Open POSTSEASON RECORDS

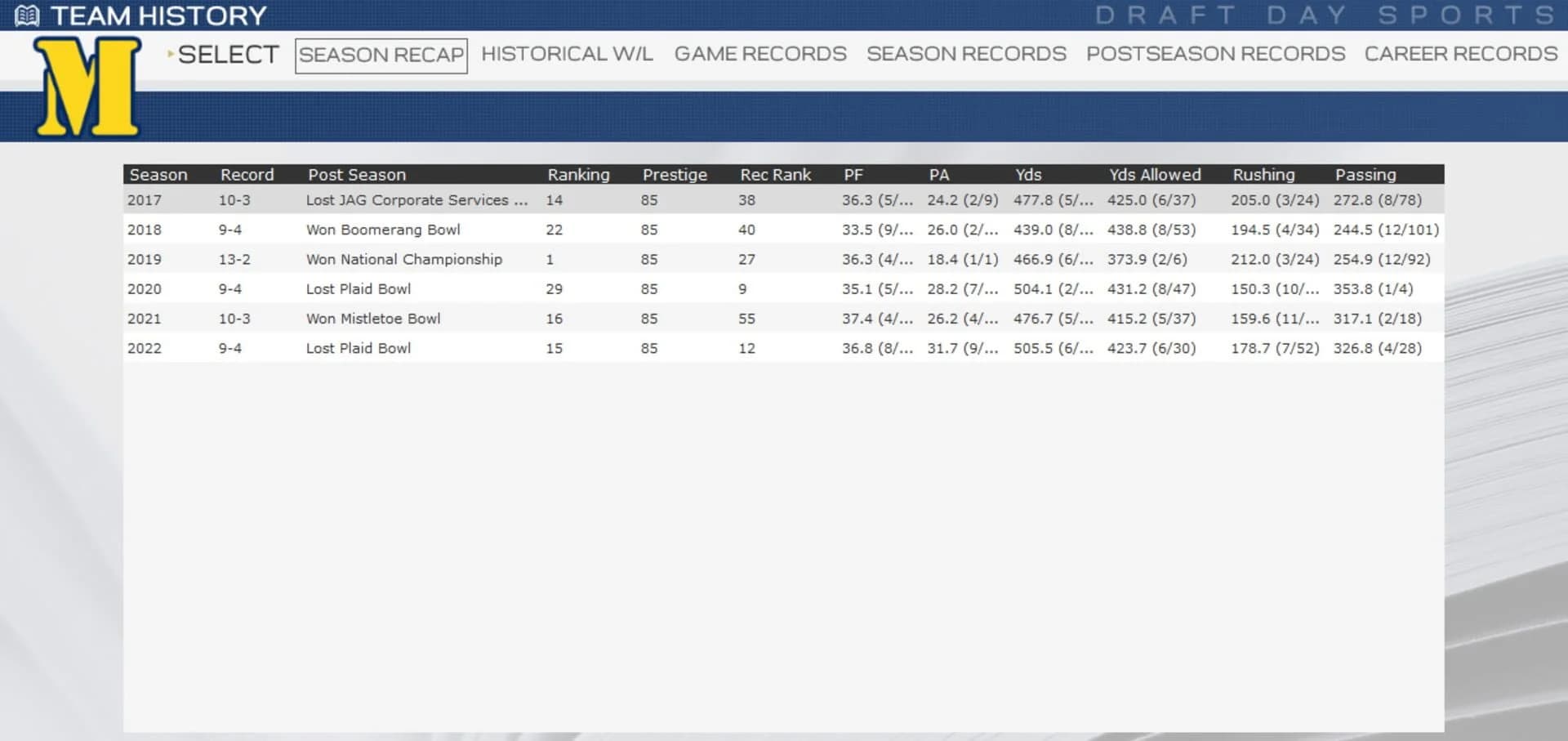click(1215, 54)
